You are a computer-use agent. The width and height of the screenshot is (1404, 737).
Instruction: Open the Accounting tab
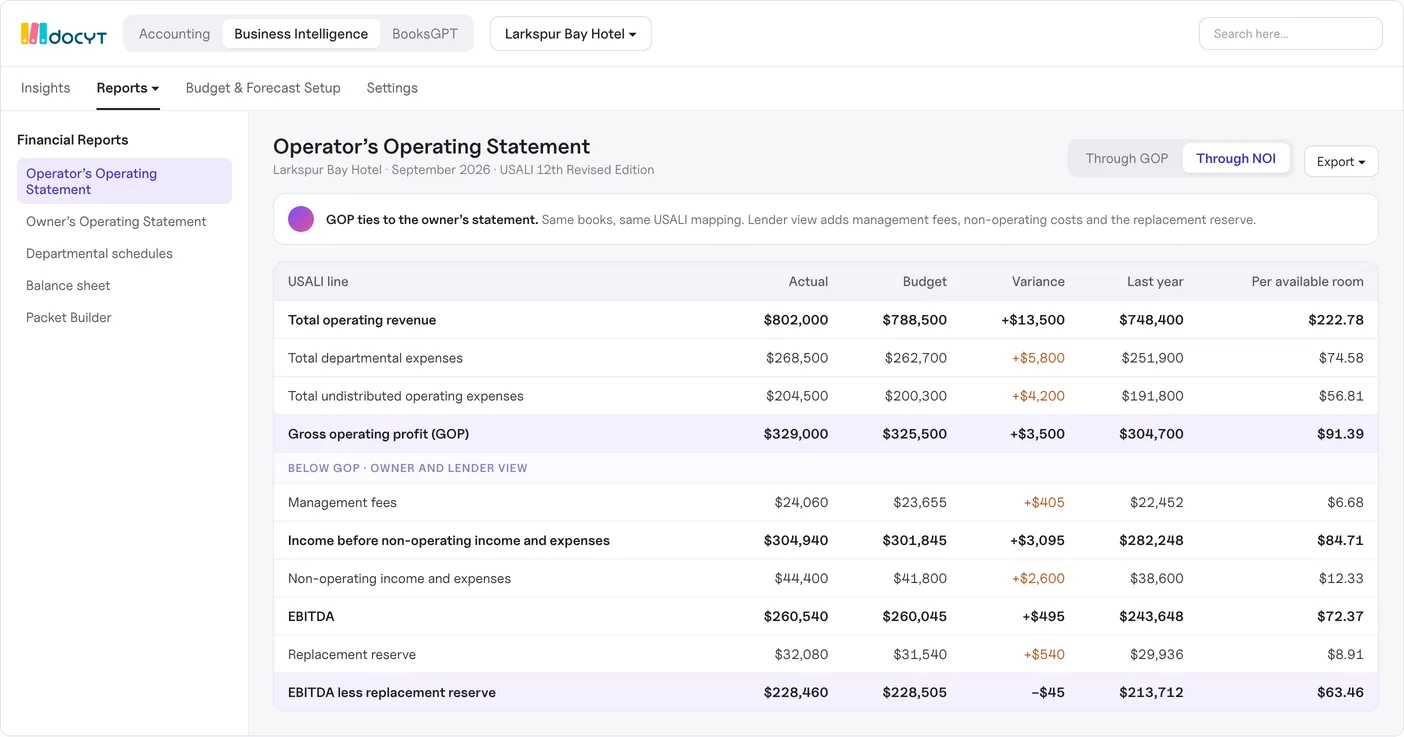(x=174, y=34)
